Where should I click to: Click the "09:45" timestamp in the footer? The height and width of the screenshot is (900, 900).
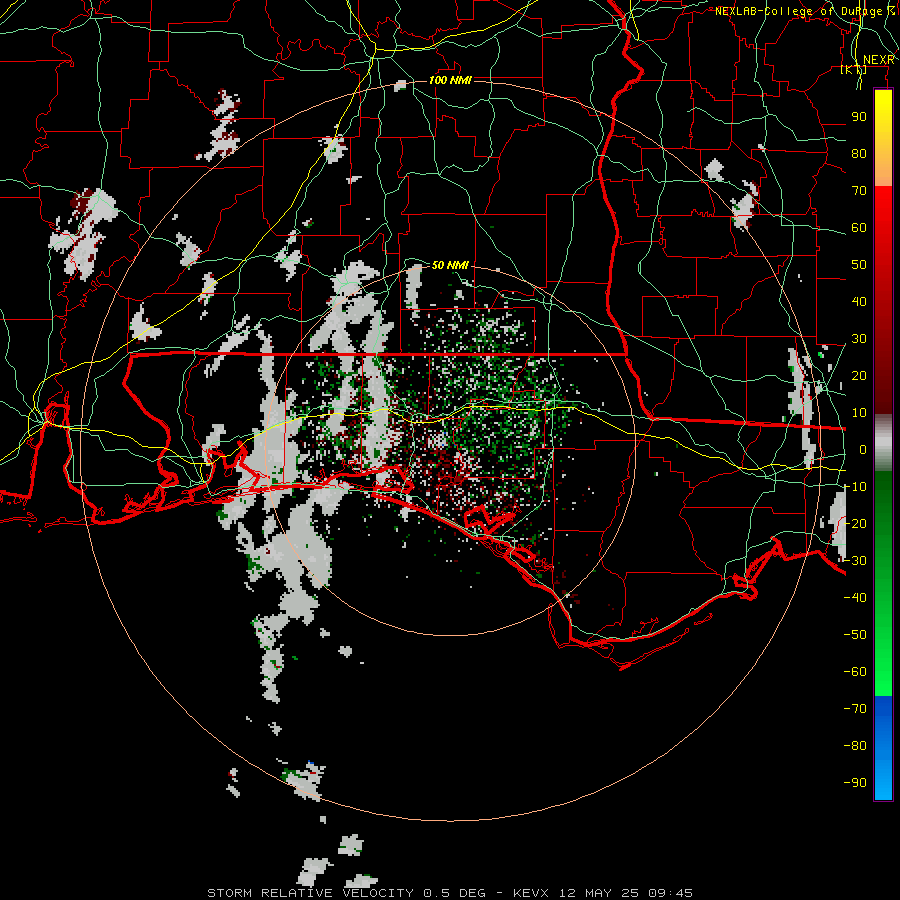coord(670,893)
